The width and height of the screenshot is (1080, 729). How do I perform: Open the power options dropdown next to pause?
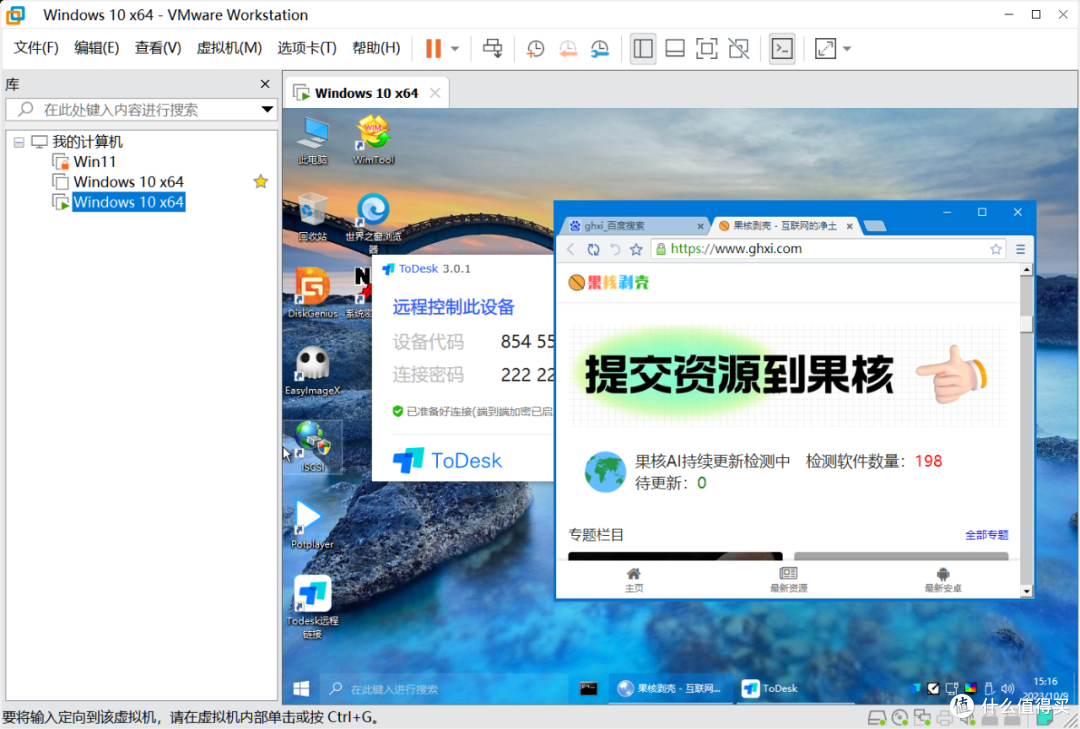[x=455, y=49]
